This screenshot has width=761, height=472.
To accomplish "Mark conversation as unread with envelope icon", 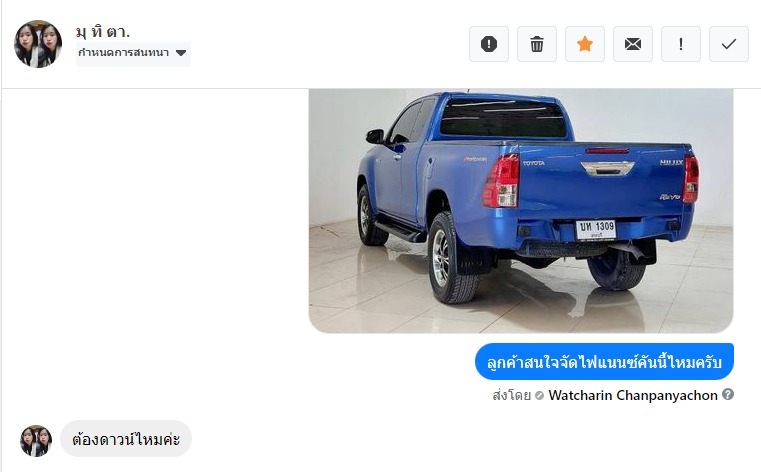I will click(x=633, y=44).
